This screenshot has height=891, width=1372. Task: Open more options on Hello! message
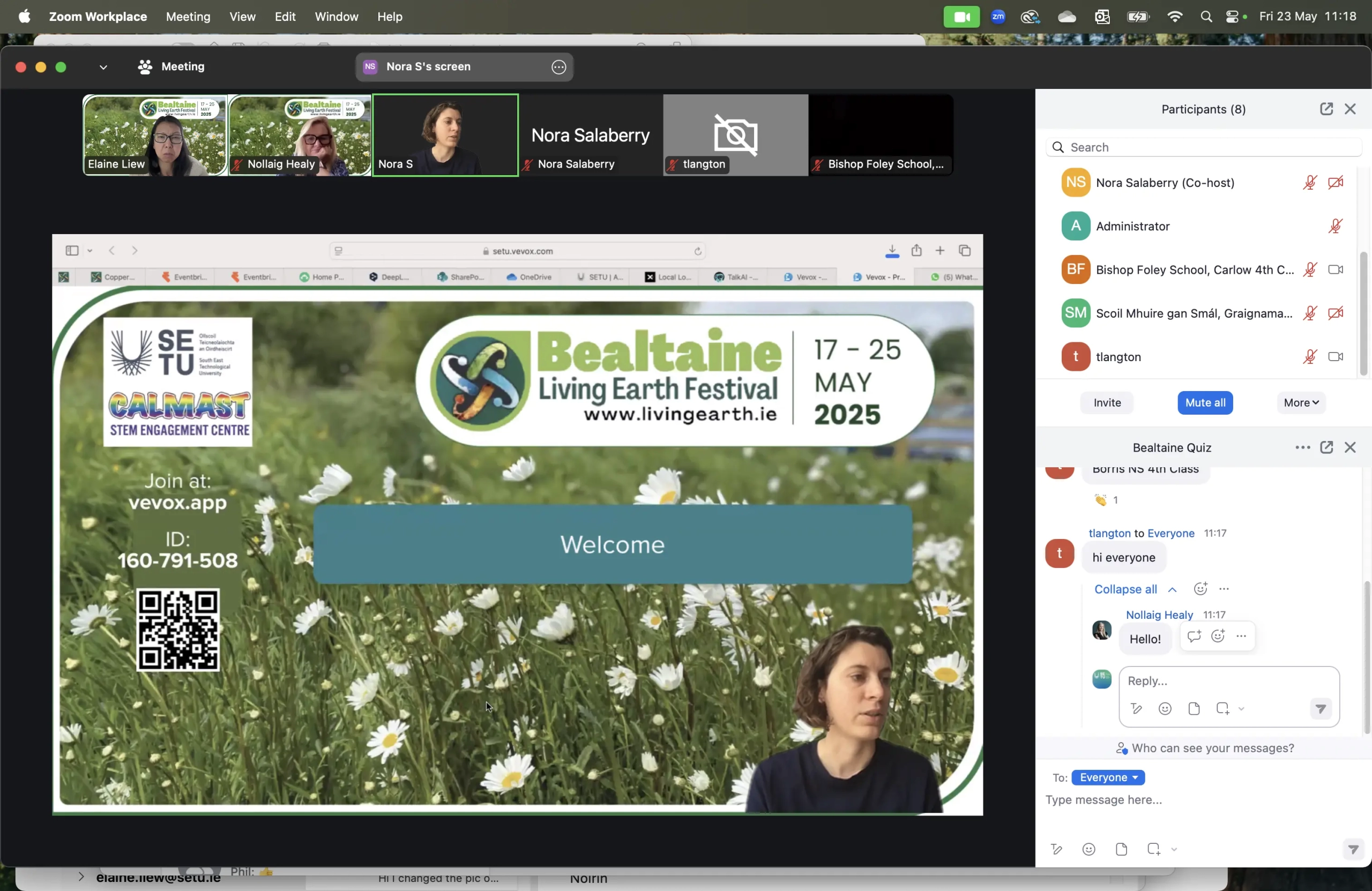tap(1241, 637)
